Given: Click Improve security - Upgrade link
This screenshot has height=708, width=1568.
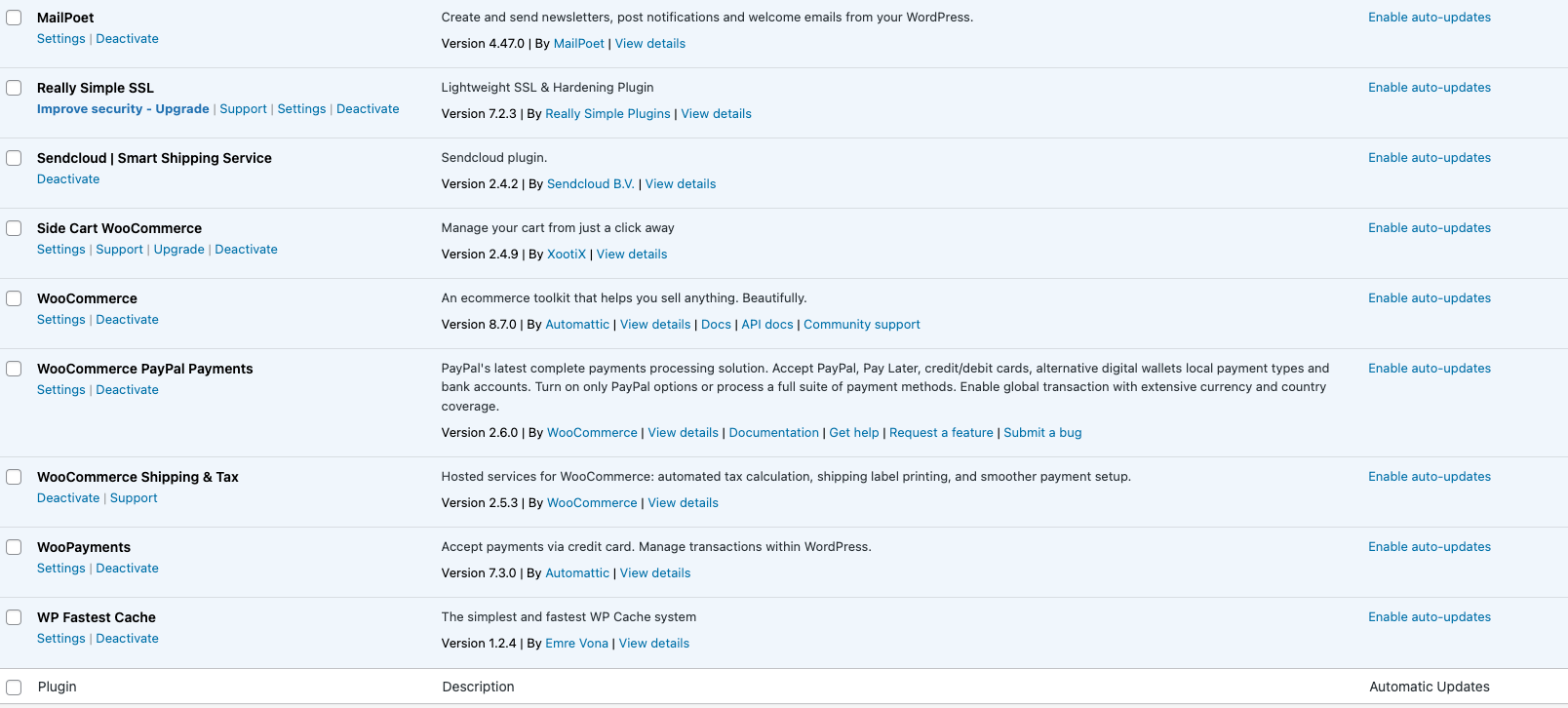Looking at the screenshot, I should pos(123,108).
